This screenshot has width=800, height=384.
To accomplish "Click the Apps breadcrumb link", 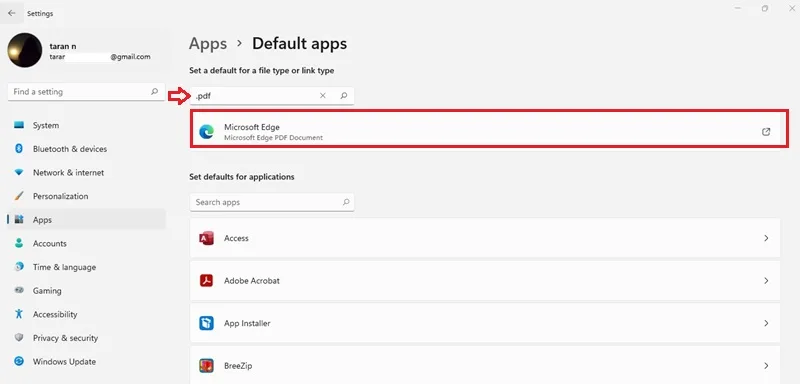I will point(208,44).
